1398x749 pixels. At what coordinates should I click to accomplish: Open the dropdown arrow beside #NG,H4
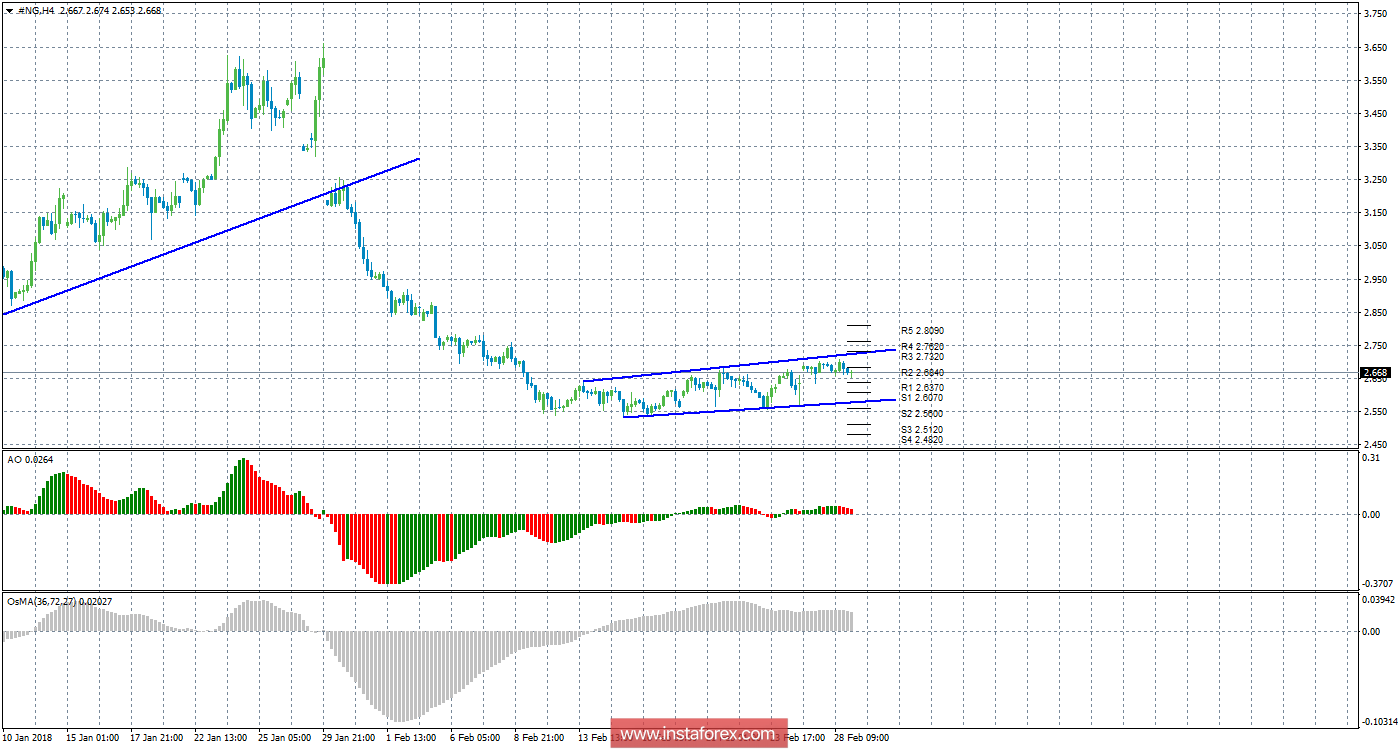10,11
